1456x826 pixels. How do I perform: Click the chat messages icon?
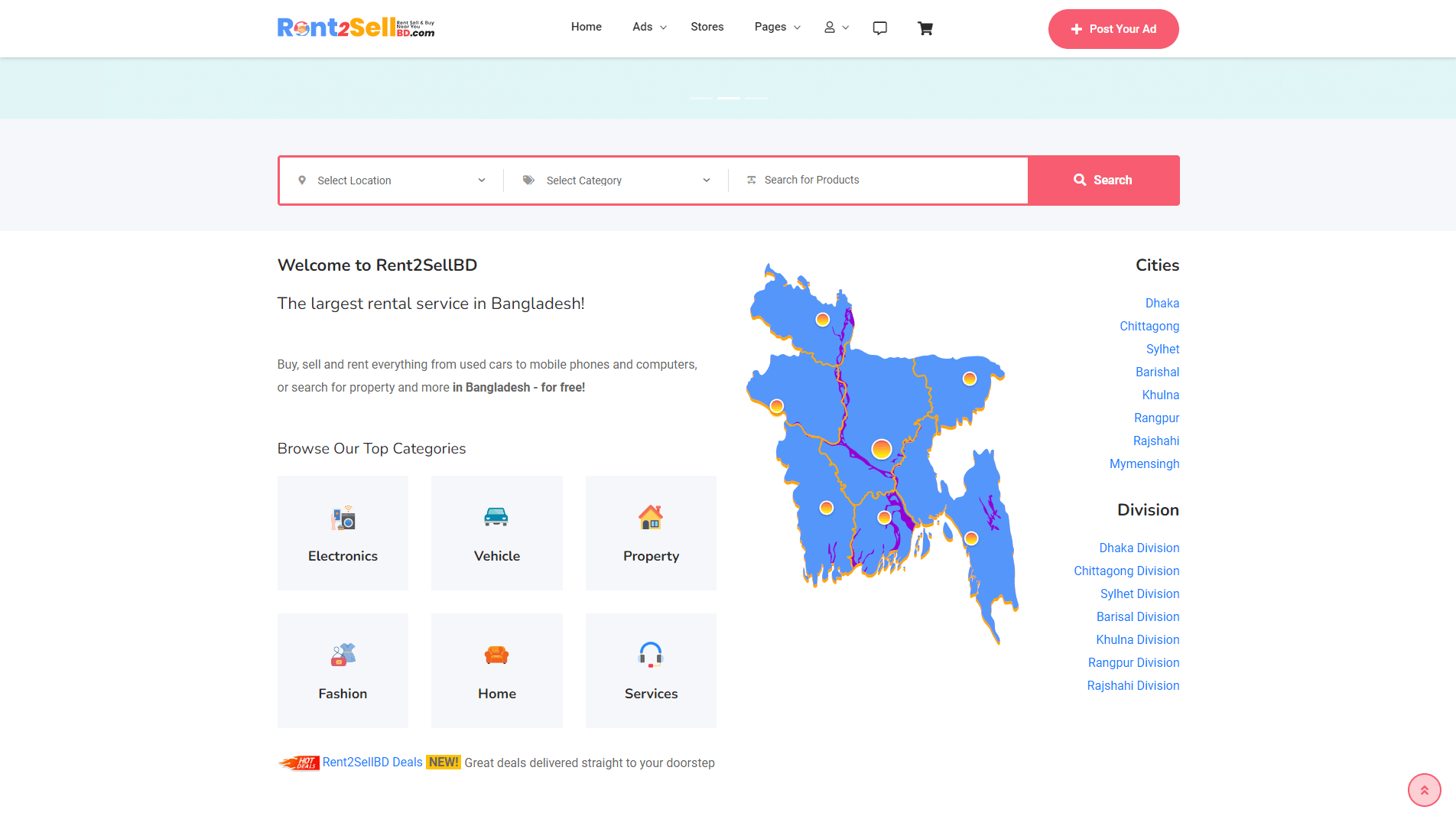click(x=880, y=28)
